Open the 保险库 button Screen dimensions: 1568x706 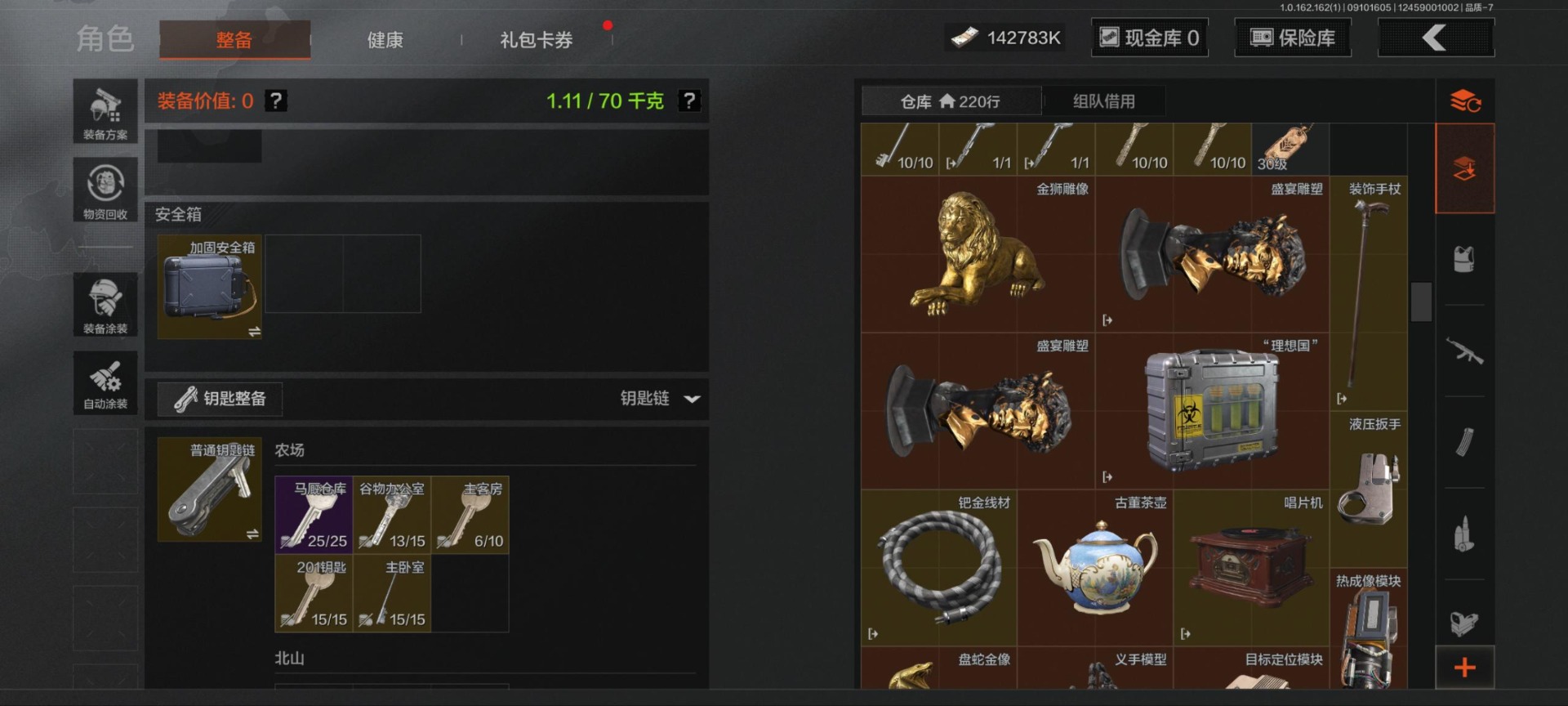coord(1293,38)
